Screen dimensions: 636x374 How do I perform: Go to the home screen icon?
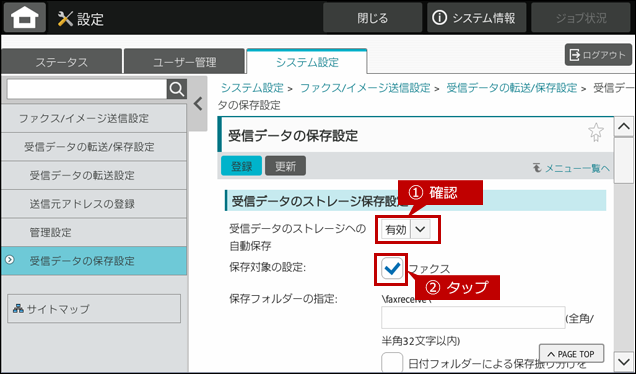click(x=25, y=17)
